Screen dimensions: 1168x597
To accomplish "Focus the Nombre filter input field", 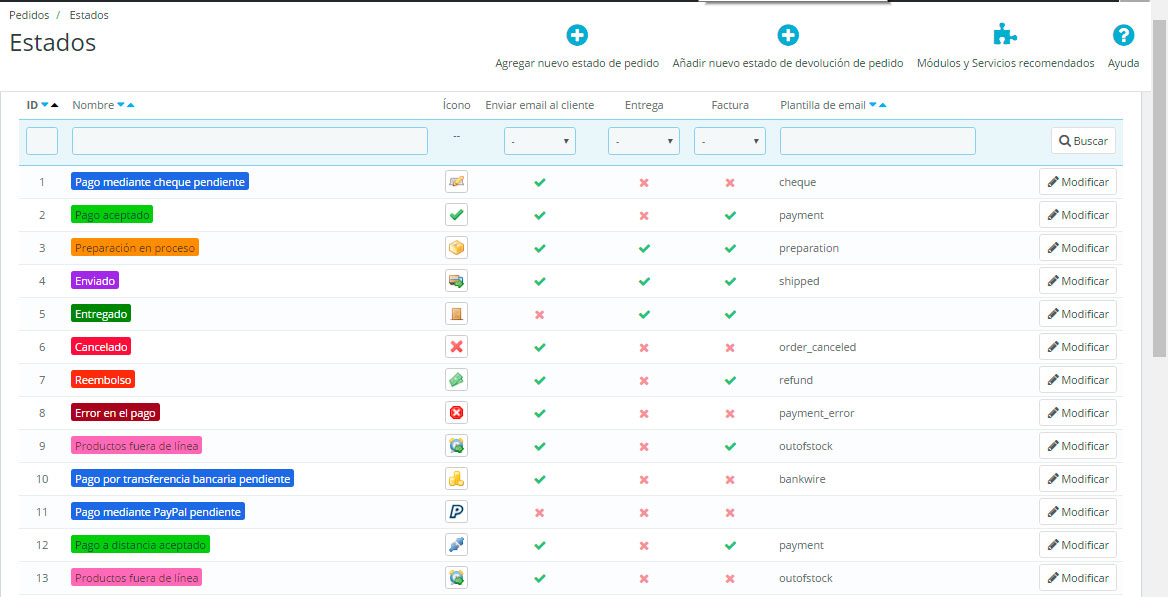I will click(250, 141).
